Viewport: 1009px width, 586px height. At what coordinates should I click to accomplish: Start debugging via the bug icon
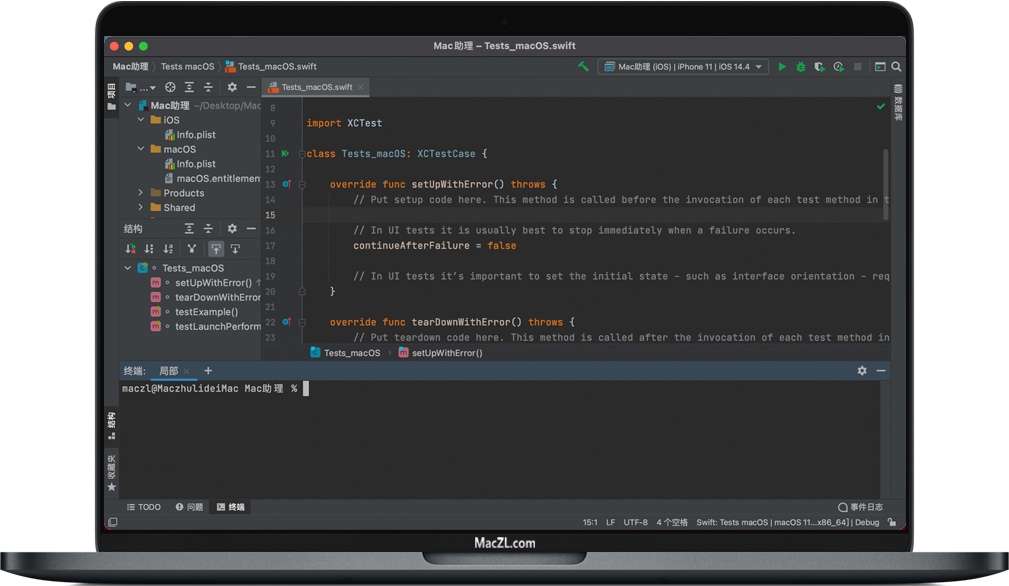coord(801,66)
